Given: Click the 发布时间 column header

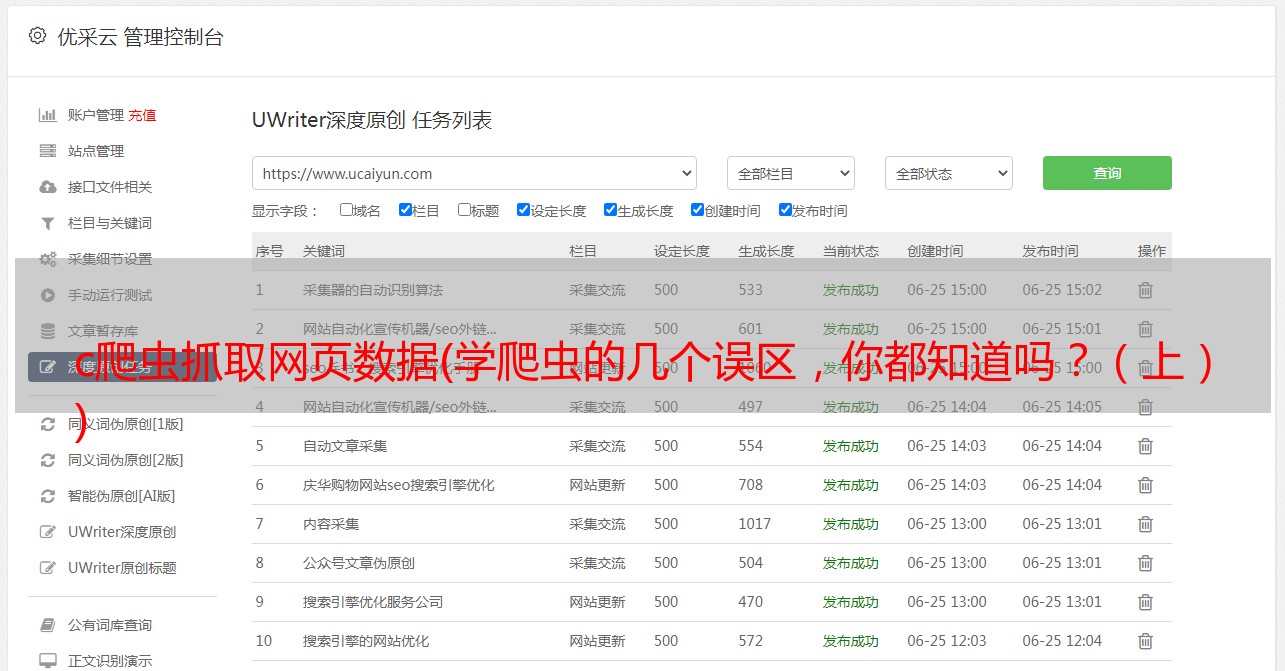Looking at the screenshot, I should click(x=1050, y=251).
